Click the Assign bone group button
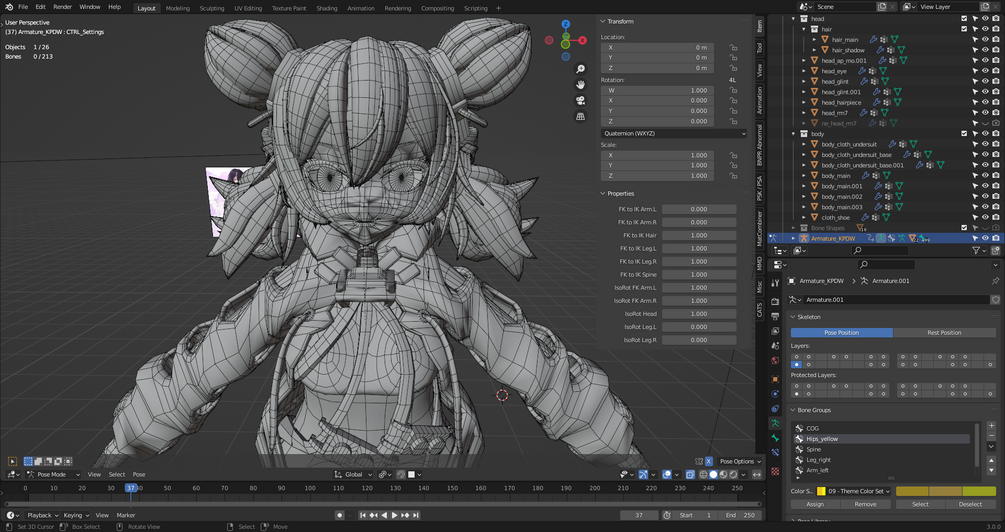 (x=815, y=504)
